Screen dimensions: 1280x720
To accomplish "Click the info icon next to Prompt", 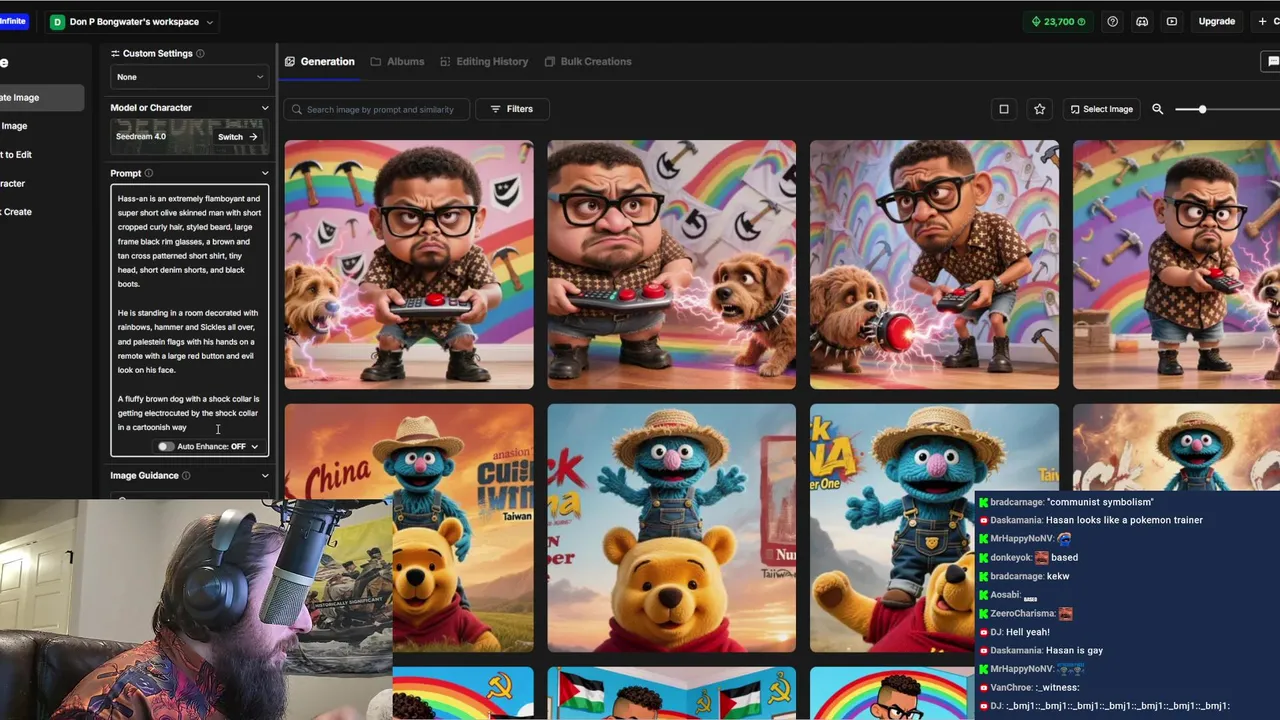I will point(149,173).
